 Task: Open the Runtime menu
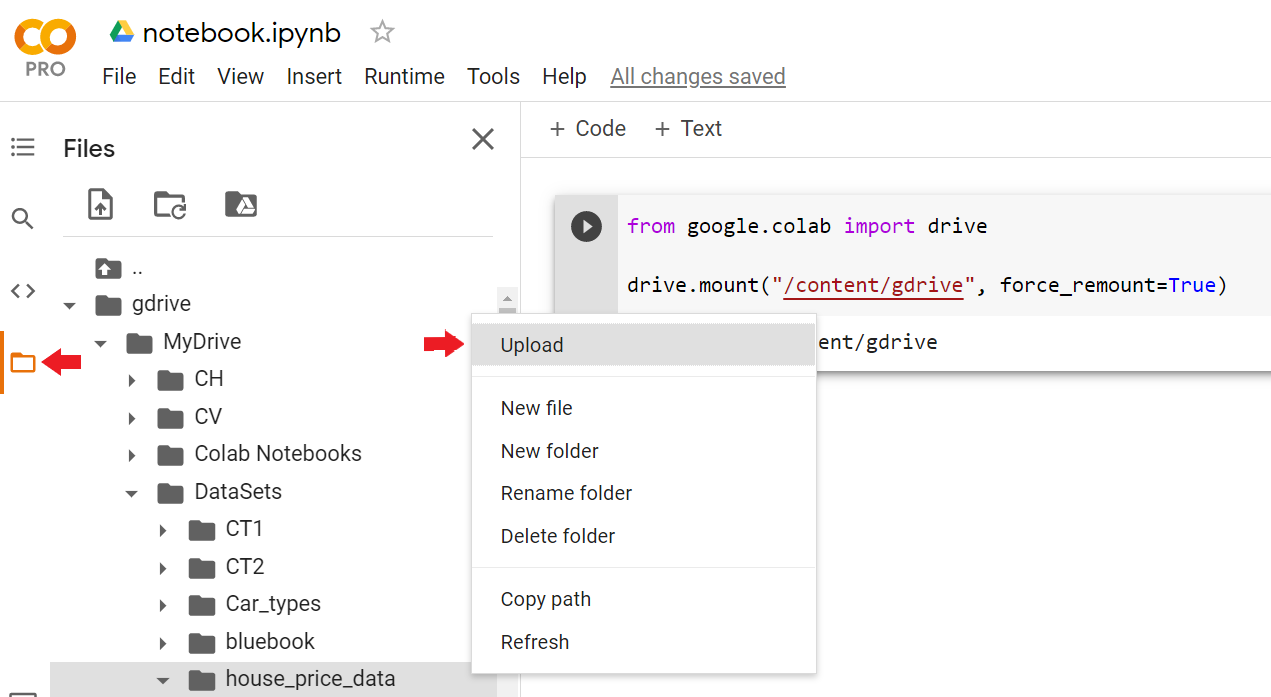(x=403, y=76)
